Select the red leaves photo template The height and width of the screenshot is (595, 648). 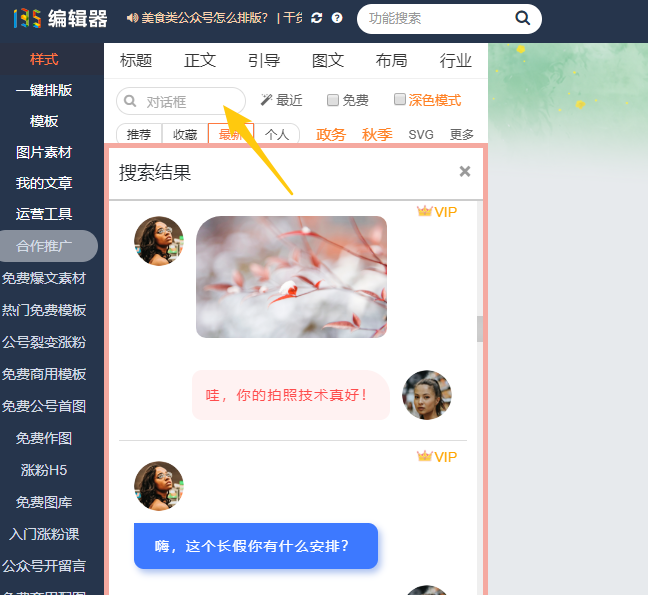[x=291, y=277]
